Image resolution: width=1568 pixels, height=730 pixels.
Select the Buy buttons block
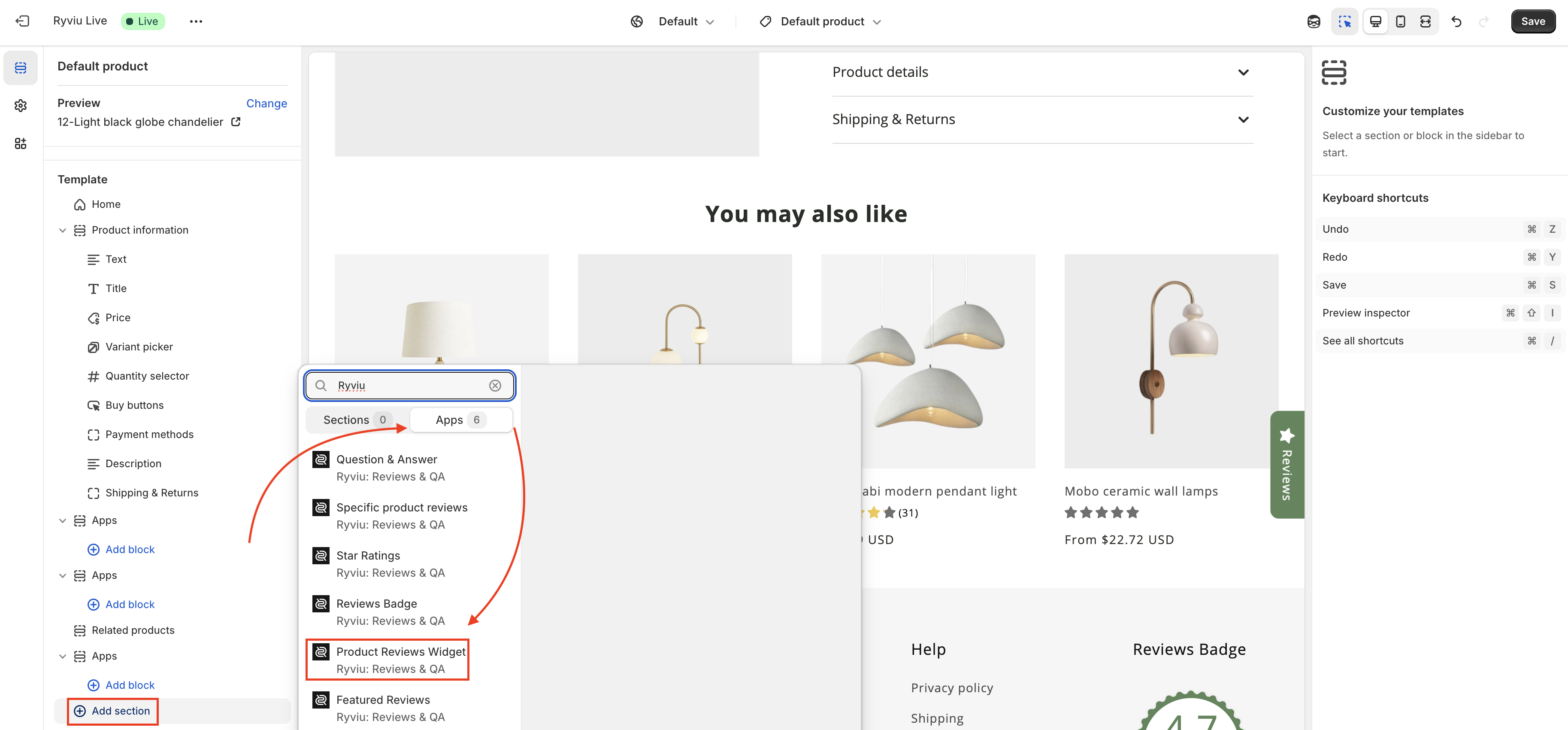click(x=134, y=406)
